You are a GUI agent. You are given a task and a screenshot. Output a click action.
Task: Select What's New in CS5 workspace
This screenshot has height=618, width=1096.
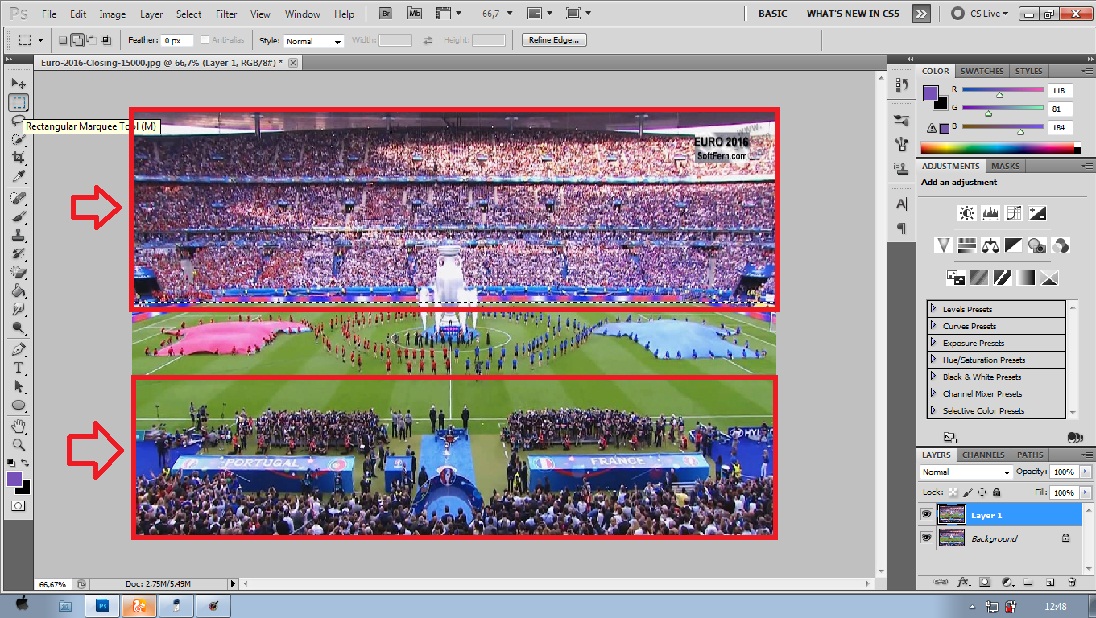pos(853,13)
